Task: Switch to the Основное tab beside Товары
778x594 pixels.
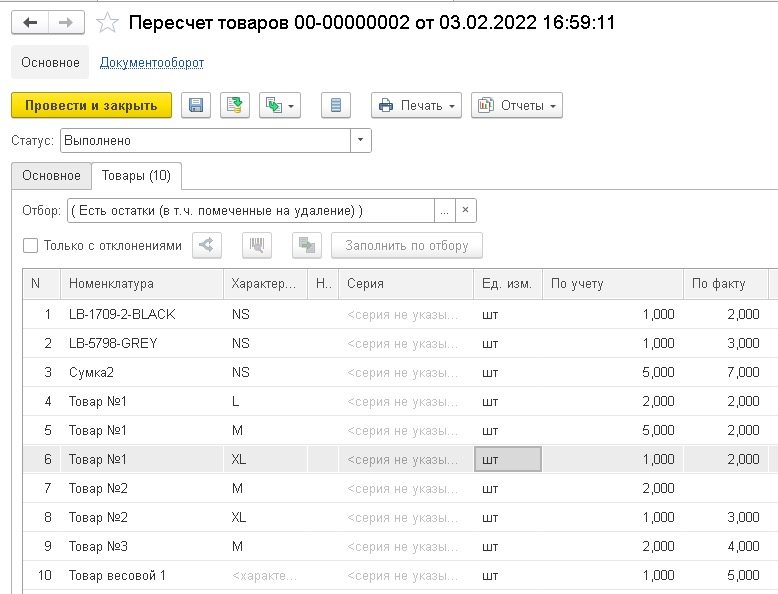Action: [x=51, y=176]
